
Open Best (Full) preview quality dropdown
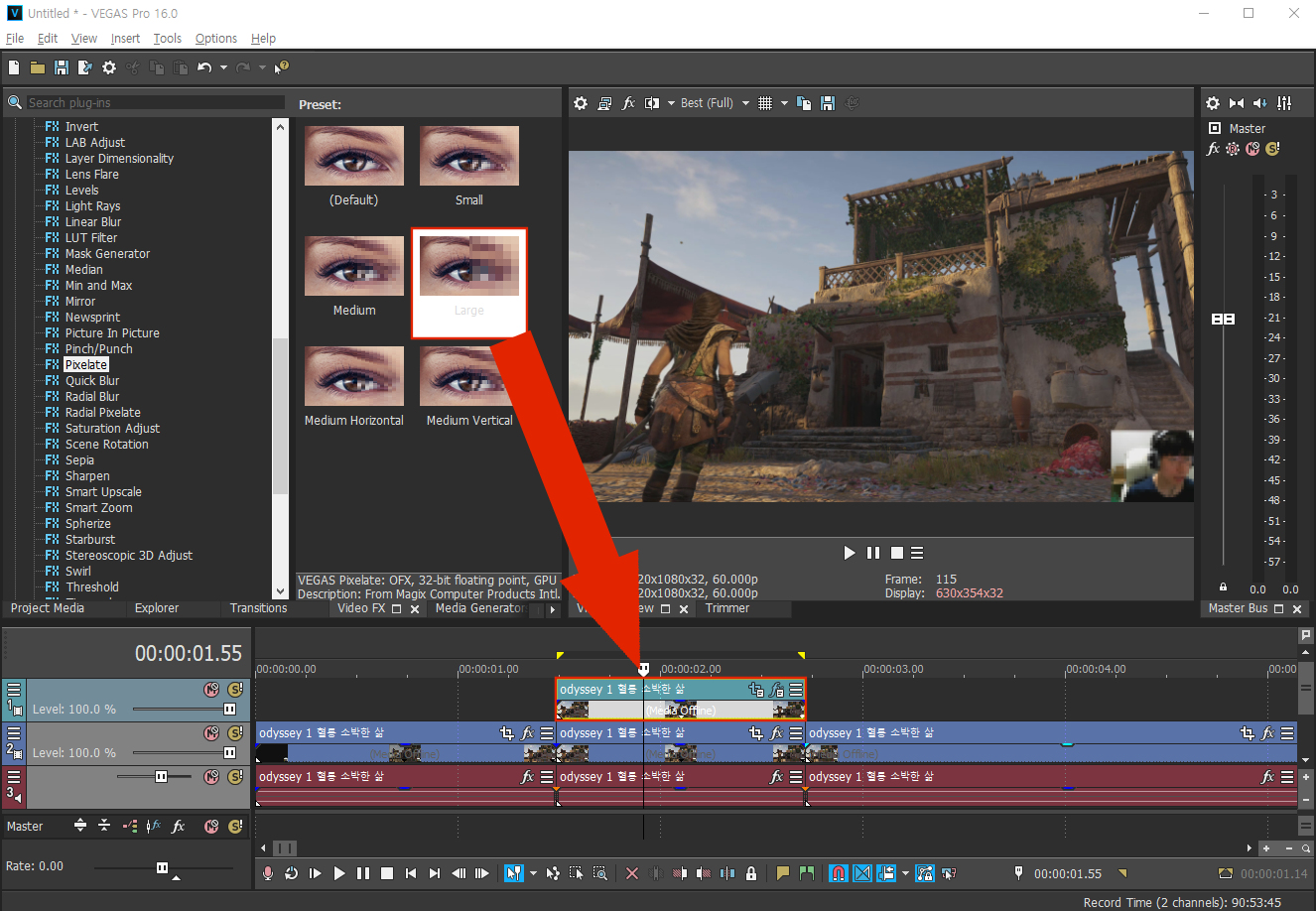point(715,103)
